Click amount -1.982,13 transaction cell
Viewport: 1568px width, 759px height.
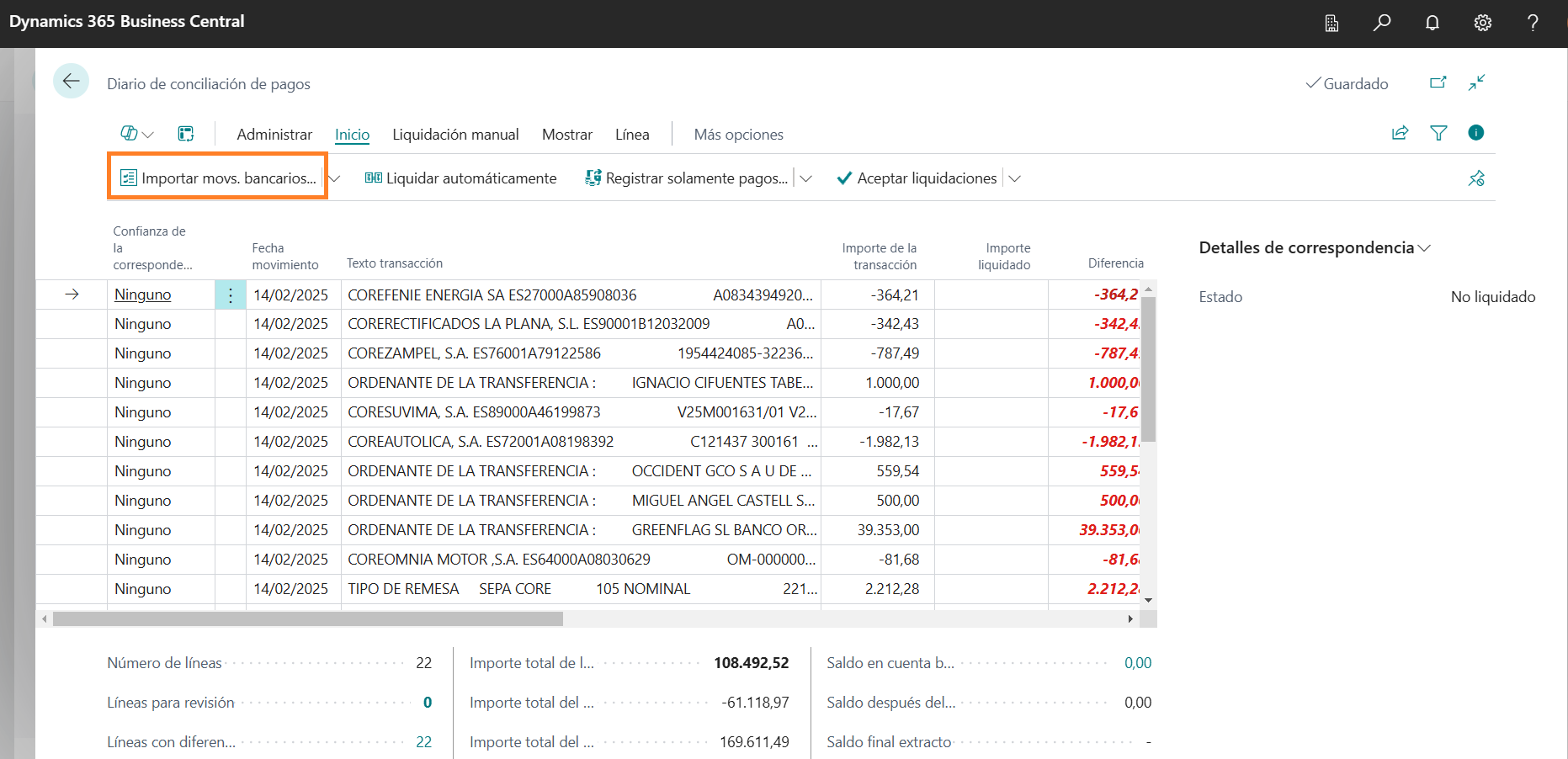[x=878, y=442]
